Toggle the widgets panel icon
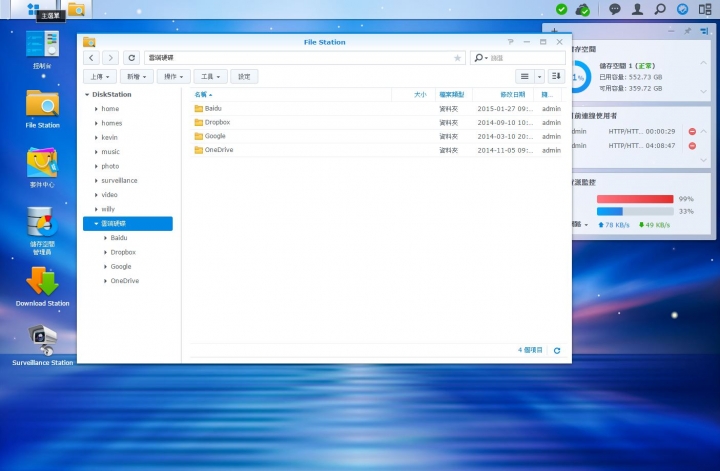Viewport: 720px width, 471px height. (705, 9)
